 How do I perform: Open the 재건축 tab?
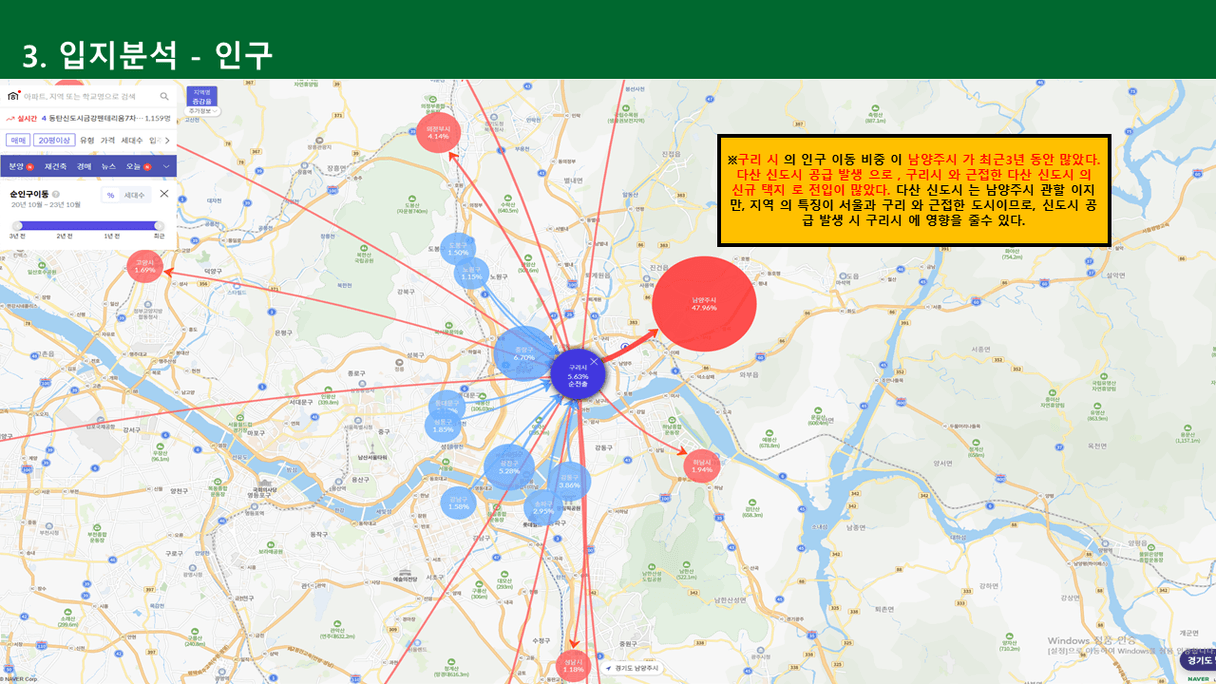tap(54, 166)
